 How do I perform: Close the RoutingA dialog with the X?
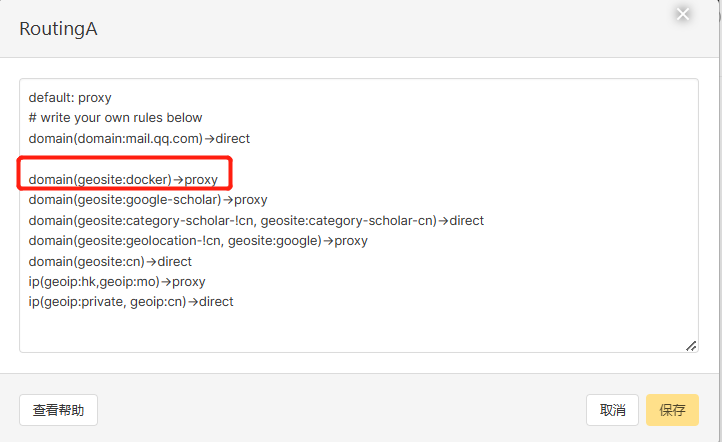[x=683, y=14]
